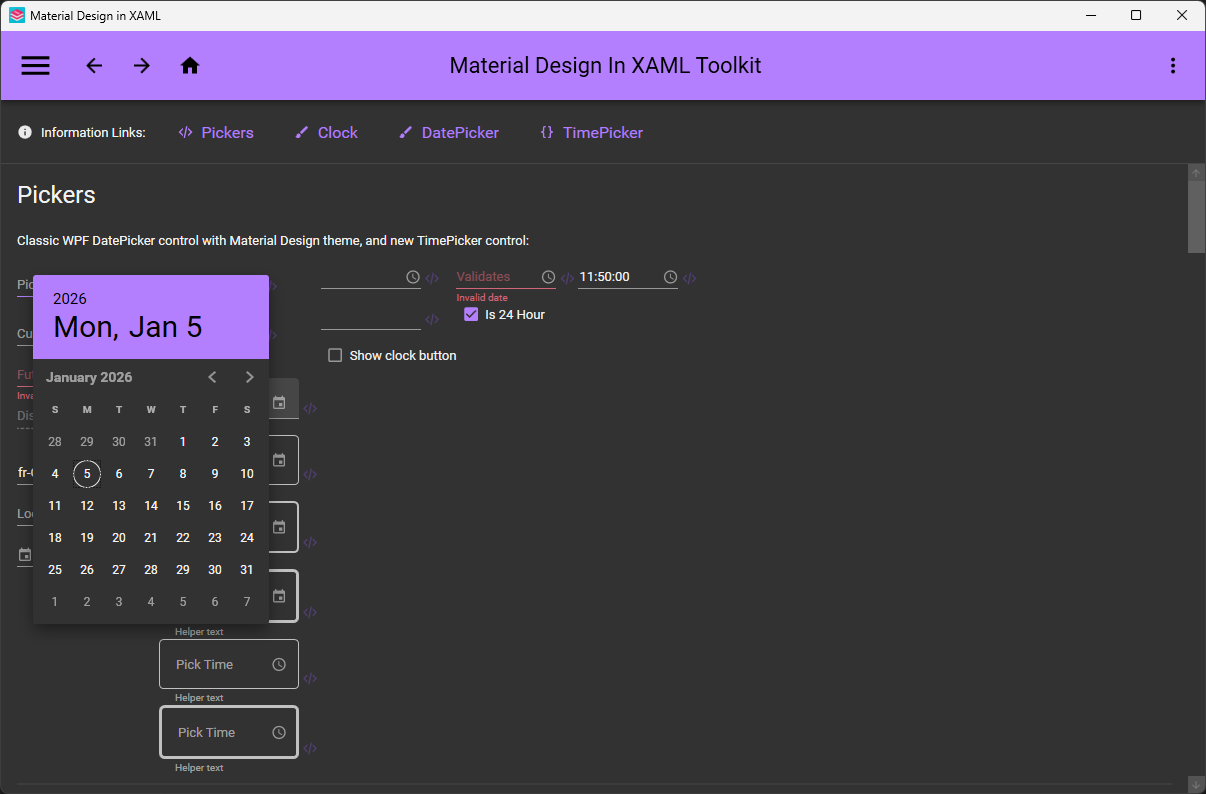Image resolution: width=1206 pixels, height=794 pixels.
Task: Click the Mon, Jan 5 date header
Action: tap(128, 327)
